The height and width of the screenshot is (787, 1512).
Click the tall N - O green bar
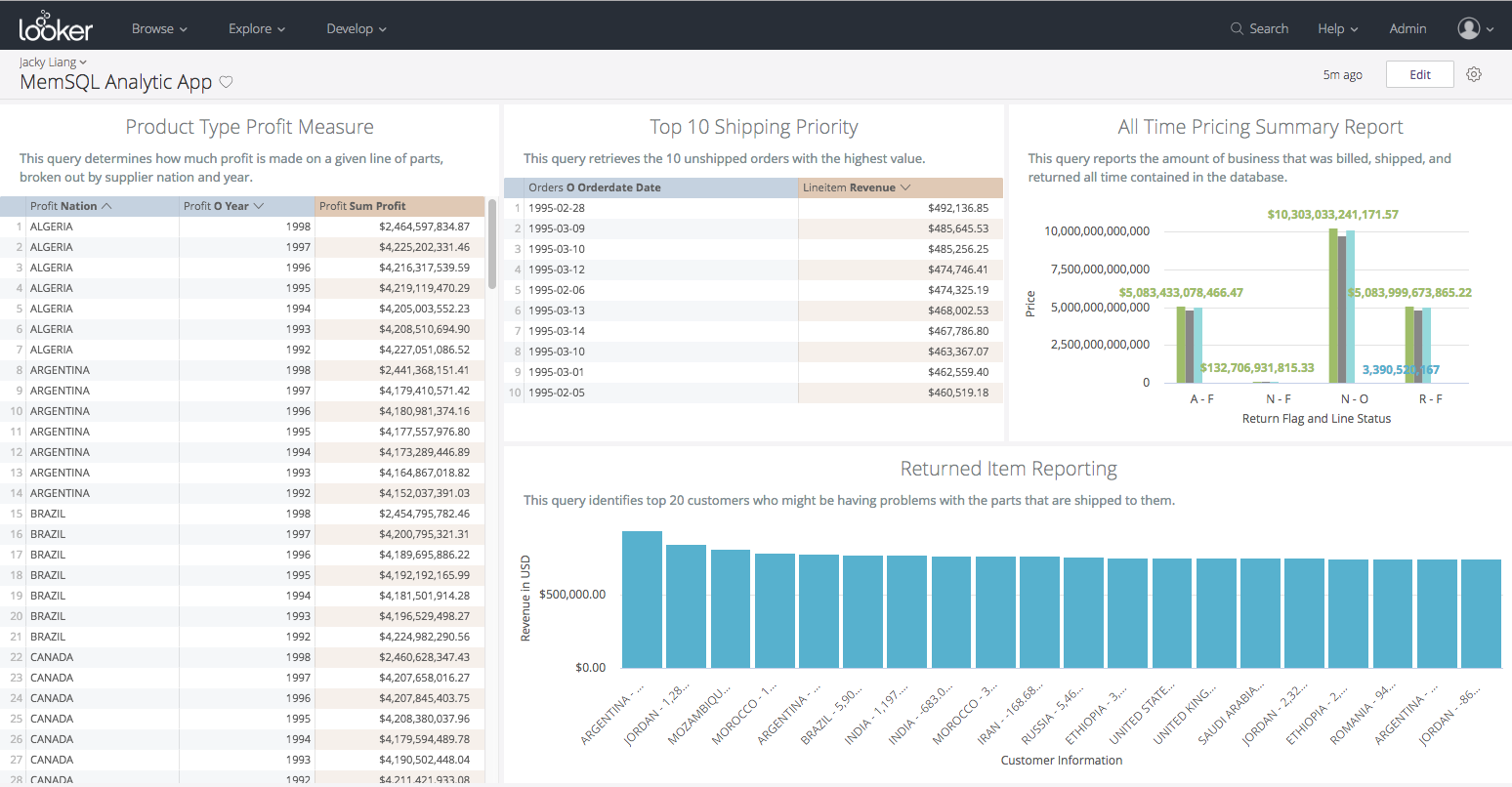click(1333, 306)
